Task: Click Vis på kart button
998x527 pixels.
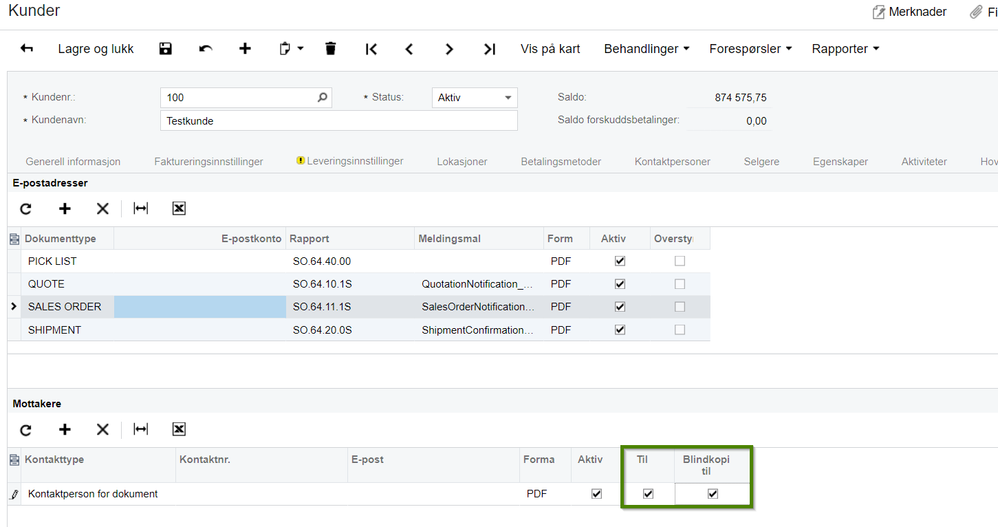Action: pos(550,49)
